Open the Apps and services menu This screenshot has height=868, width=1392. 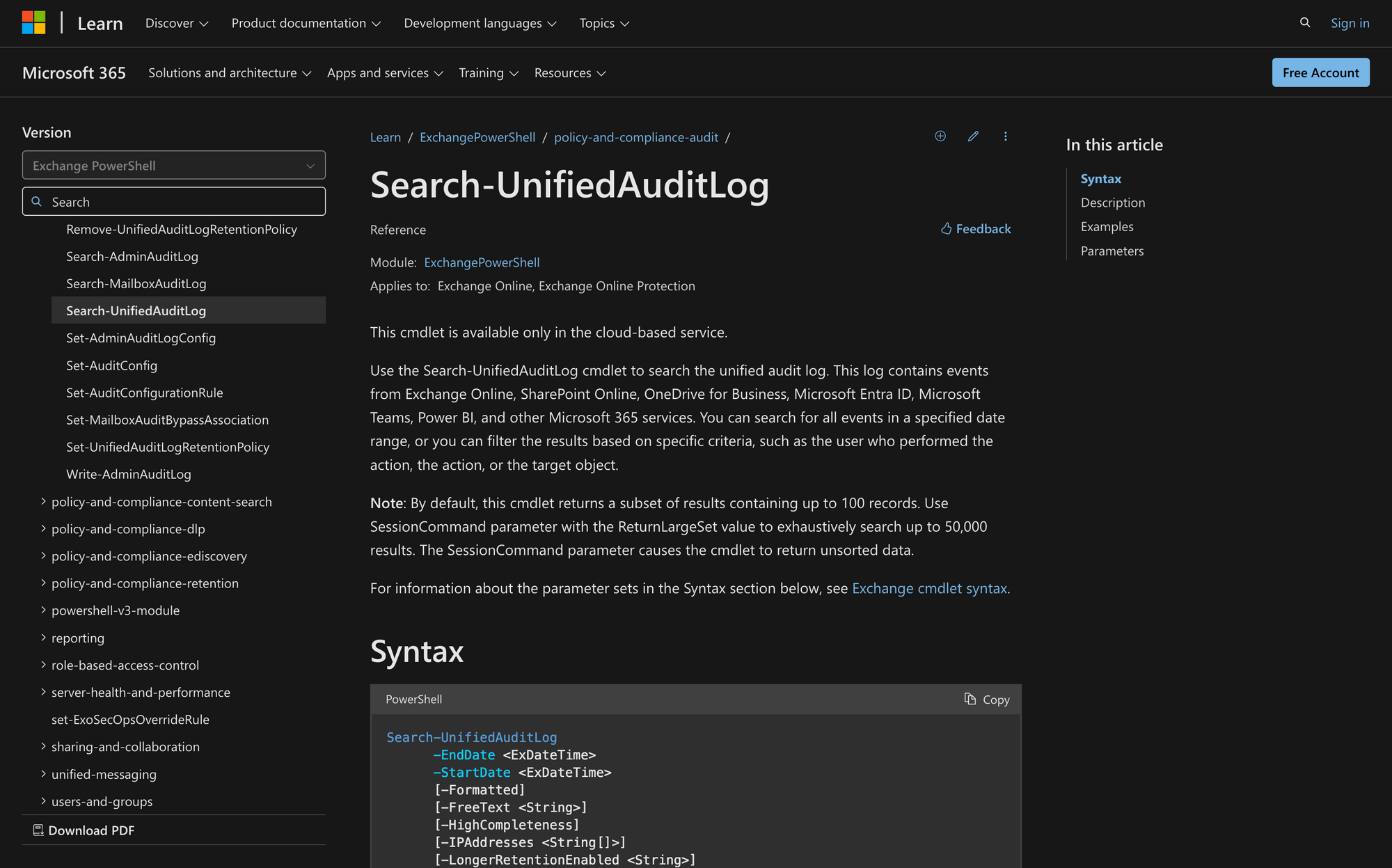coord(385,72)
